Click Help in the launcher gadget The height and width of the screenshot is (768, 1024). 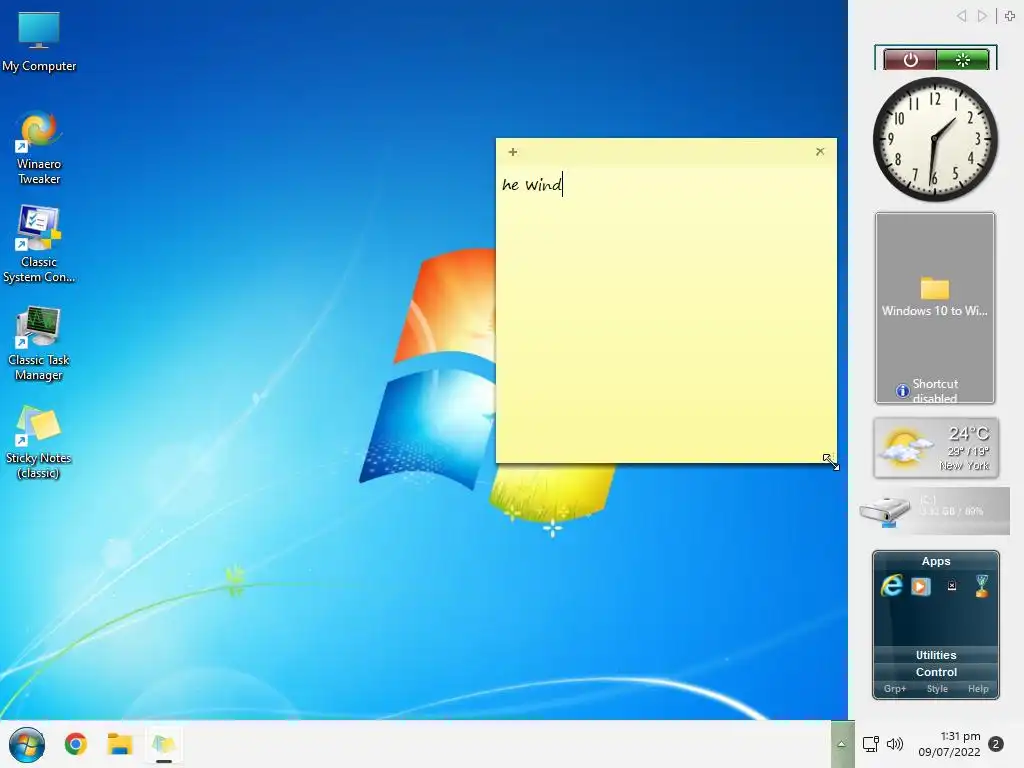[x=978, y=689]
